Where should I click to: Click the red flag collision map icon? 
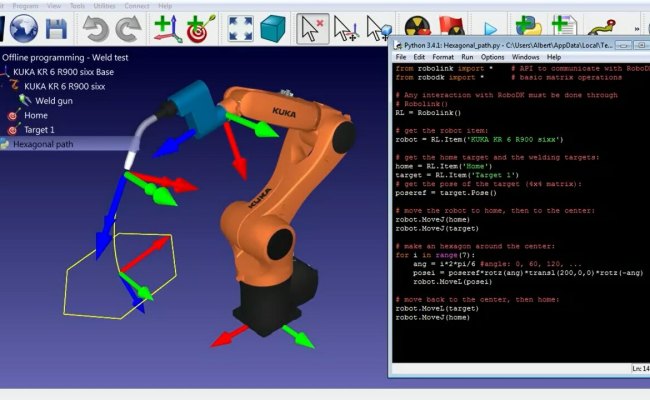(451, 26)
